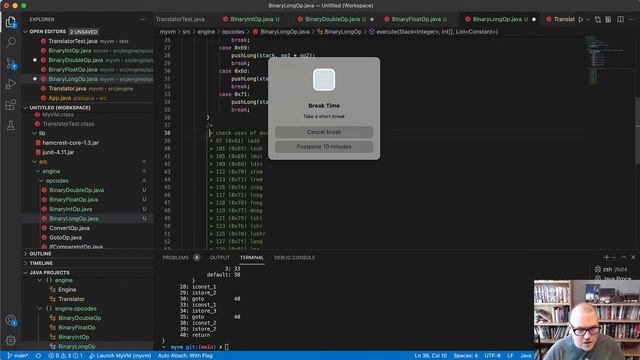This screenshot has height=360, width=640.
Task: Switch to the BinaryFloatOp.java editor tab
Action: [416, 19]
